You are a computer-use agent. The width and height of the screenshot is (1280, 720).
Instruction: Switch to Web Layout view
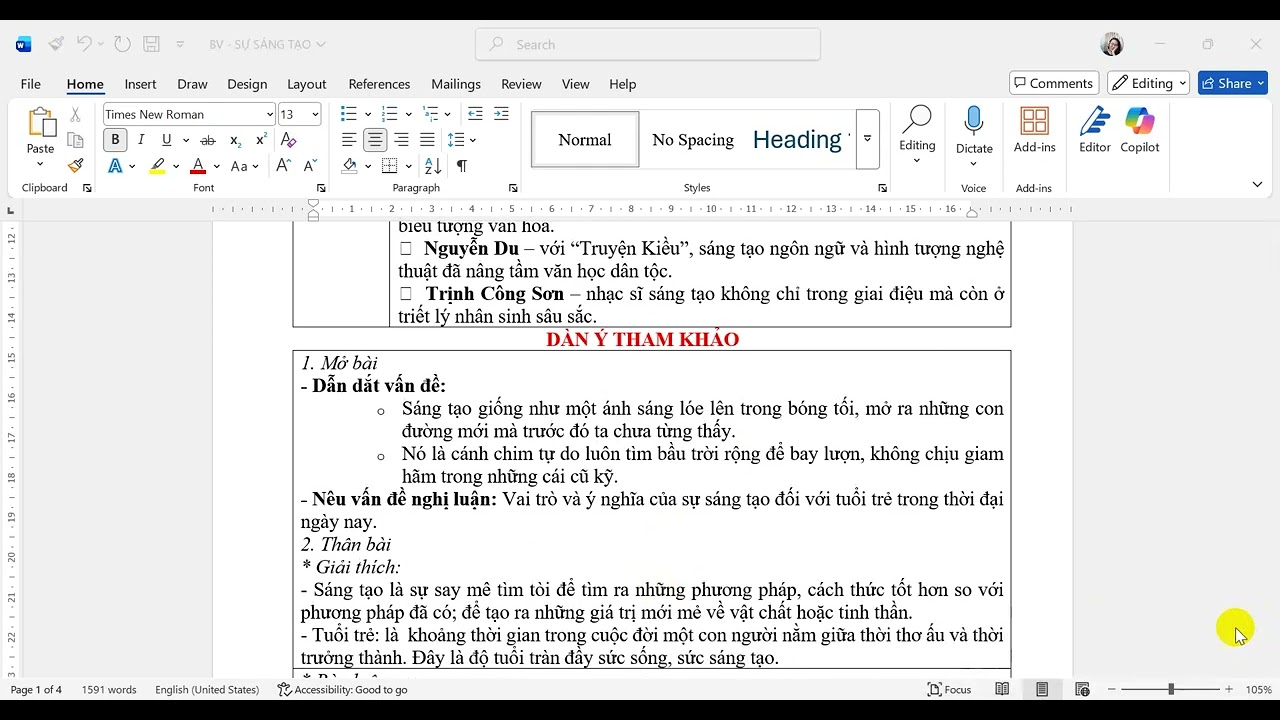(x=1082, y=689)
